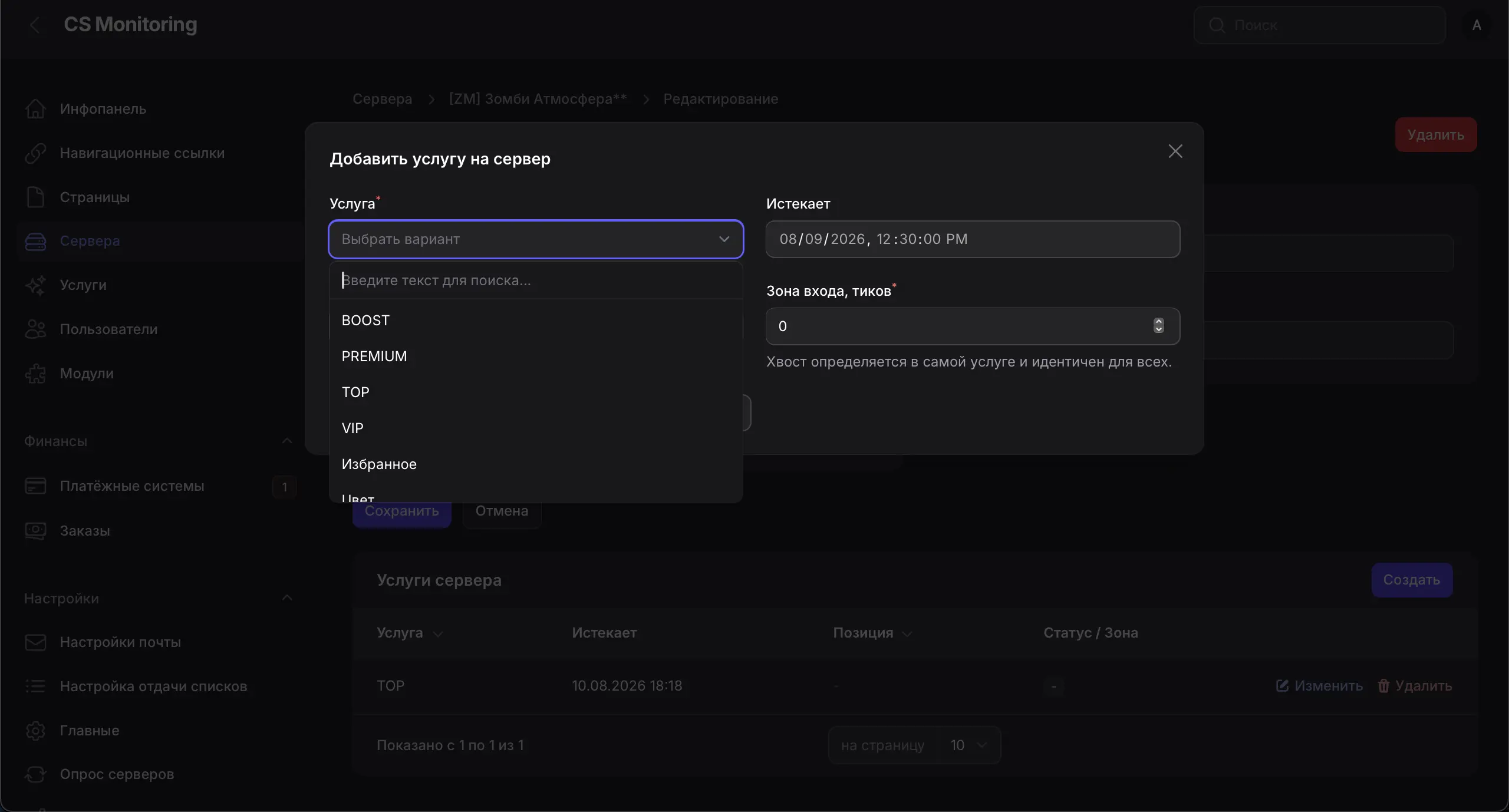
Task: Click the Создать button in Услуги сервера
Action: [x=1412, y=580]
